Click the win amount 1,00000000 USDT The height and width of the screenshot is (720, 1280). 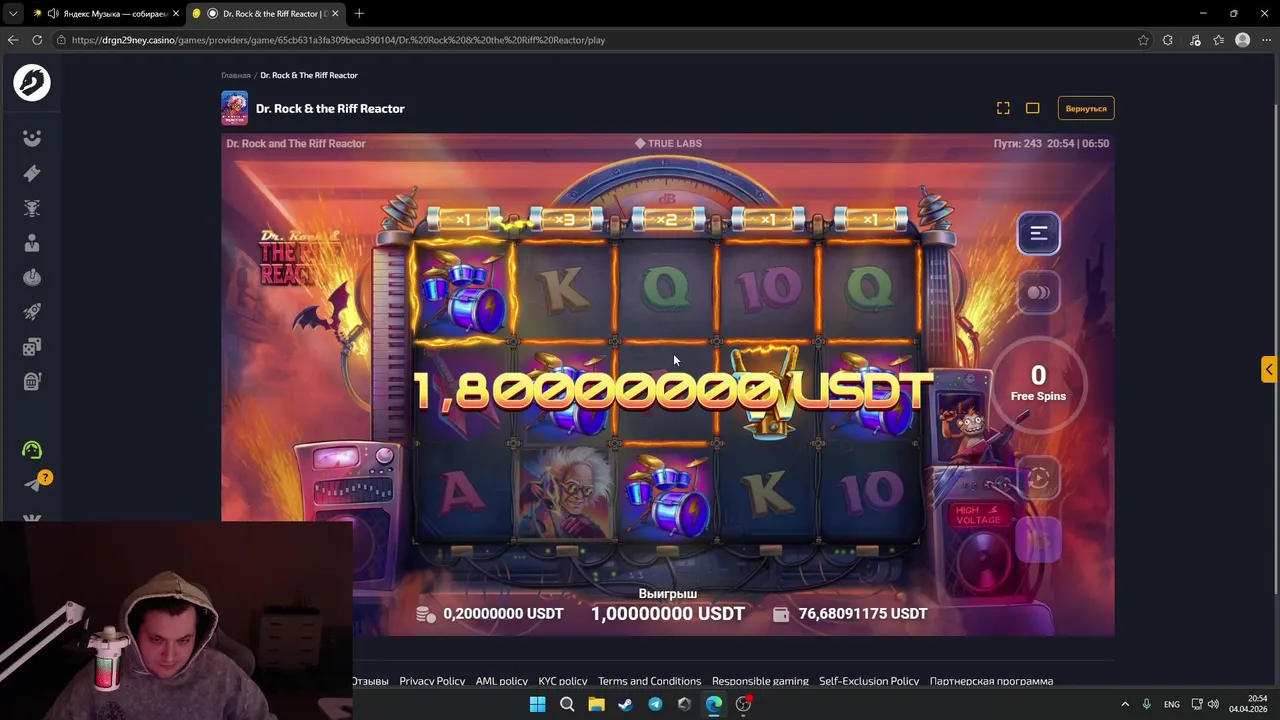click(x=668, y=613)
